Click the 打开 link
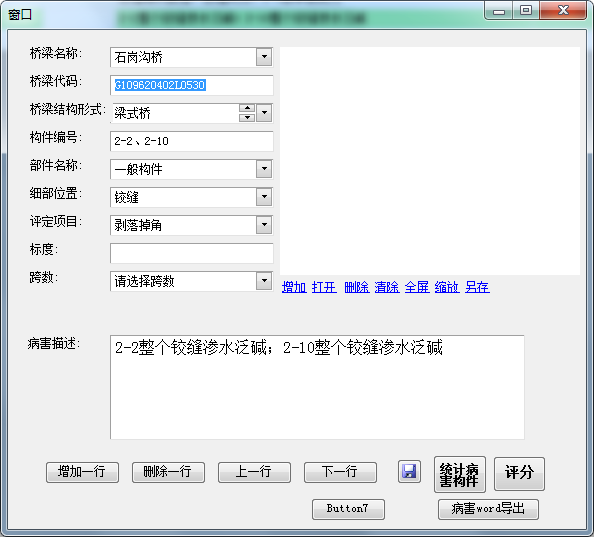Viewport: 594px width, 537px height. [x=324, y=287]
